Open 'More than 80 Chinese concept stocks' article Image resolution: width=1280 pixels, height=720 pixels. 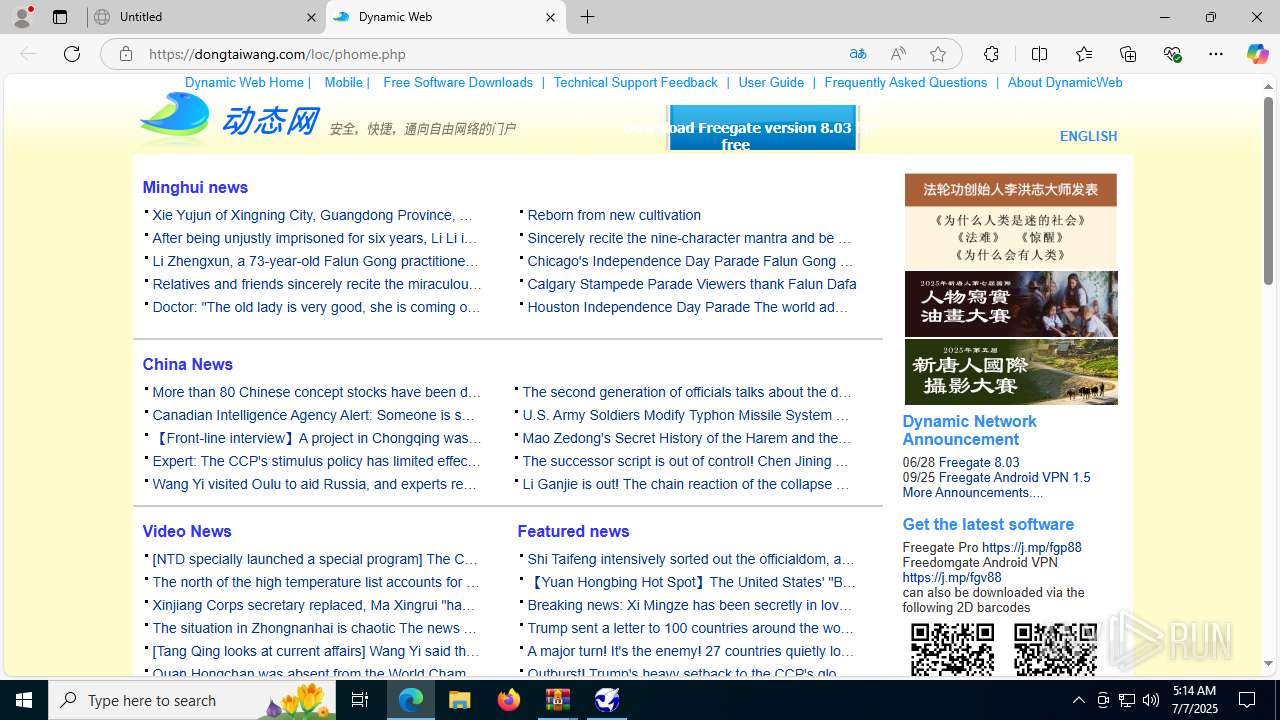(316, 392)
